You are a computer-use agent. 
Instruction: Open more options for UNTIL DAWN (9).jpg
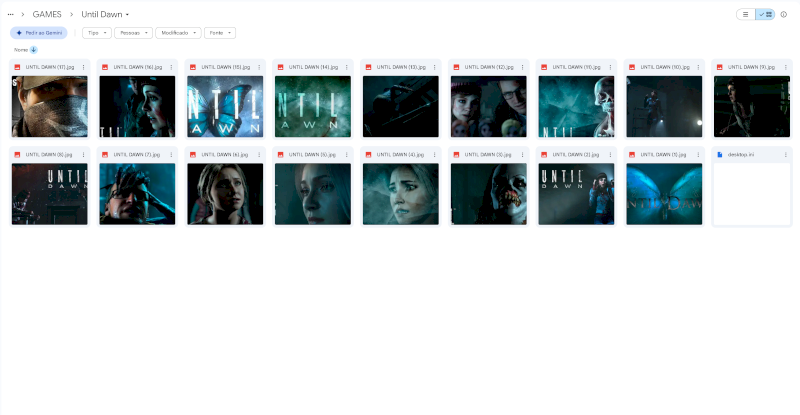coord(786,67)
